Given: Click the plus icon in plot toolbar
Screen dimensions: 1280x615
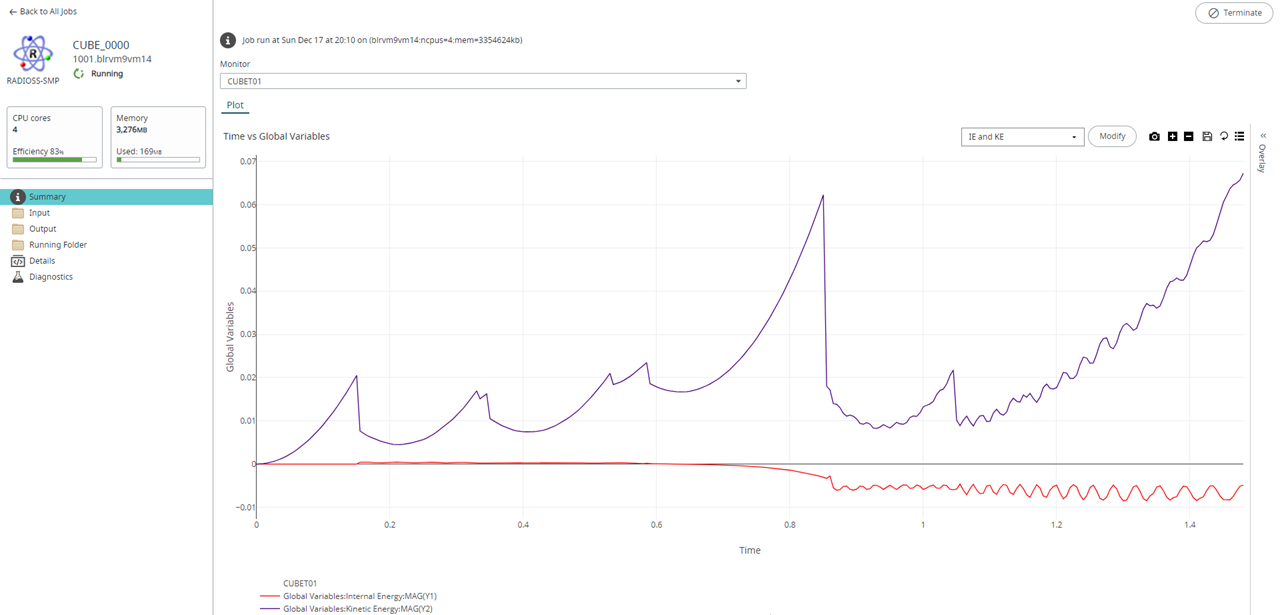Looking at the screenshot, I should [1172, 136].
